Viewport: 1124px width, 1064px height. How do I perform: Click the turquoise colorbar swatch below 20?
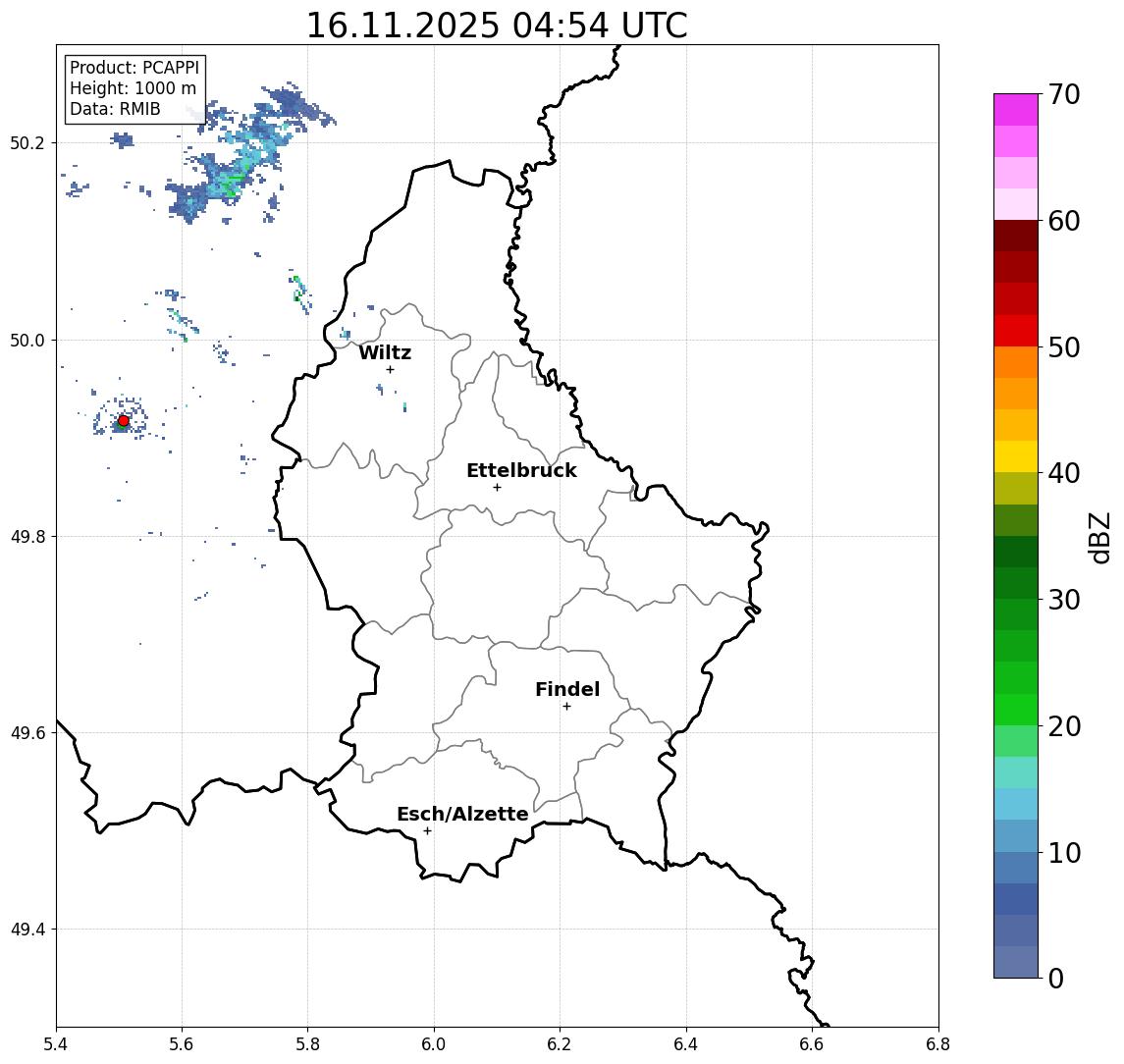[1016, 772]
